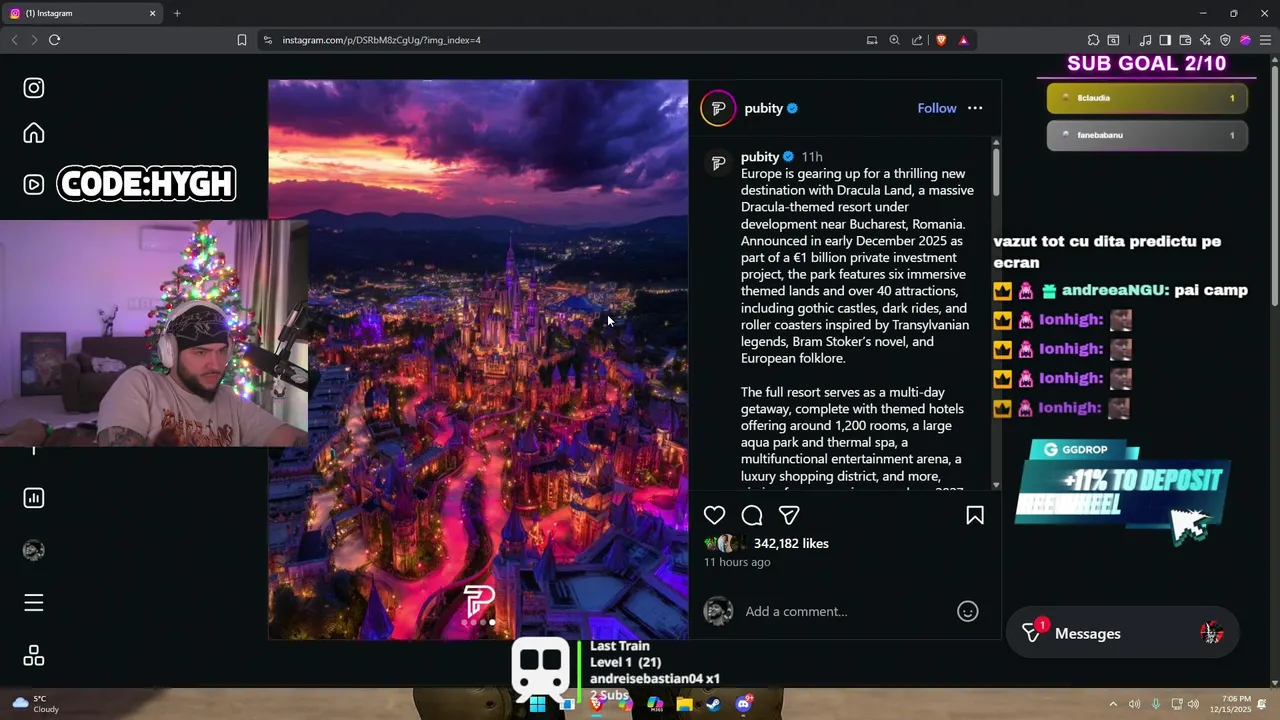Open Steam from the taskbar
Viewport: 1280px width, 720px height.
(713, 704)
